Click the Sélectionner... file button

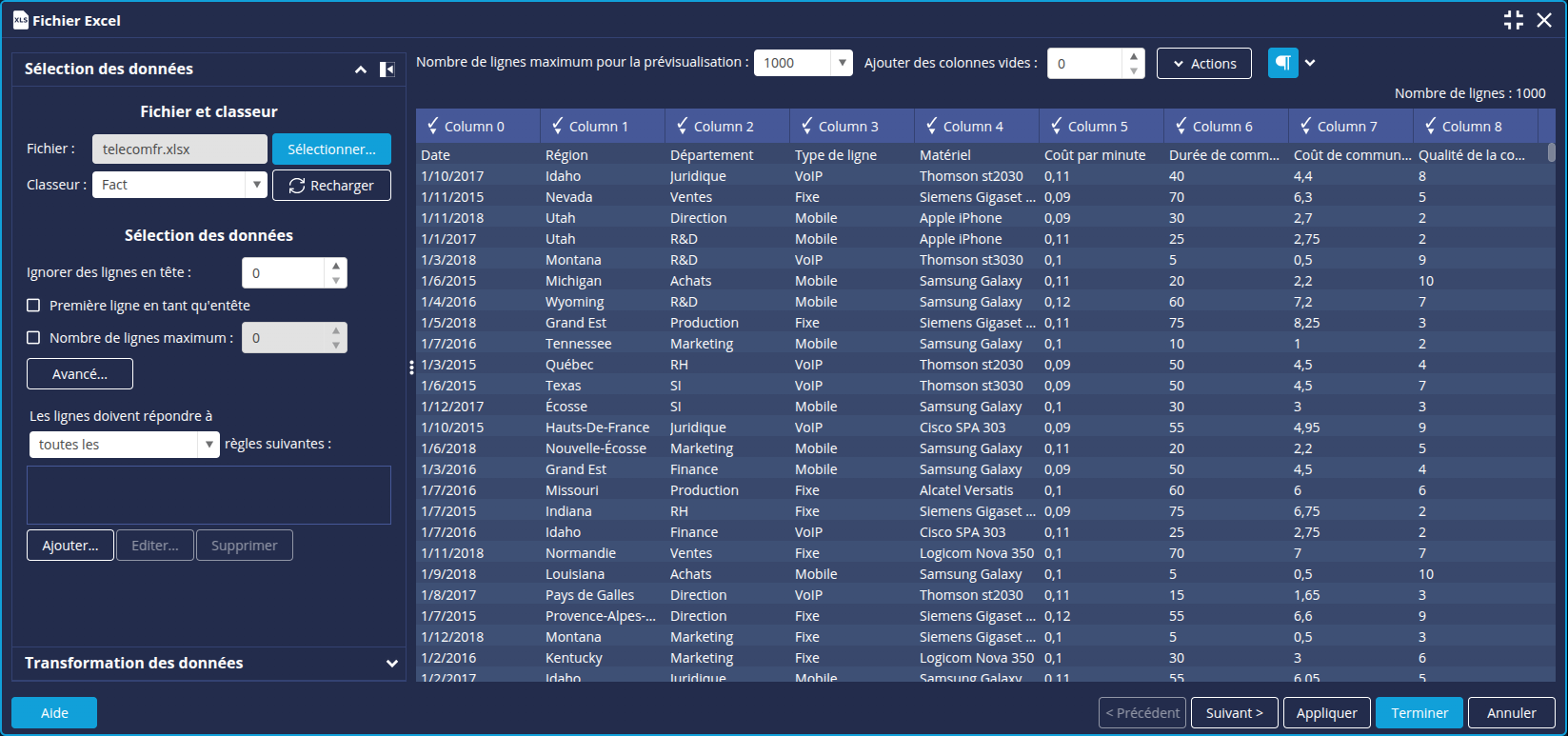click(x=331, y=149)
